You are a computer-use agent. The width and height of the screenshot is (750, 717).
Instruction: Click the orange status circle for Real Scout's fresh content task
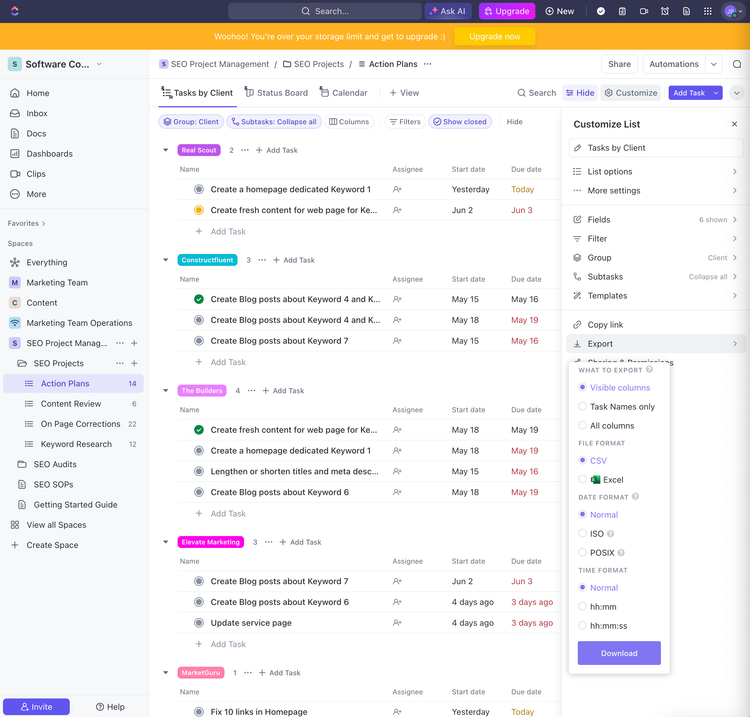coord(199,210)
